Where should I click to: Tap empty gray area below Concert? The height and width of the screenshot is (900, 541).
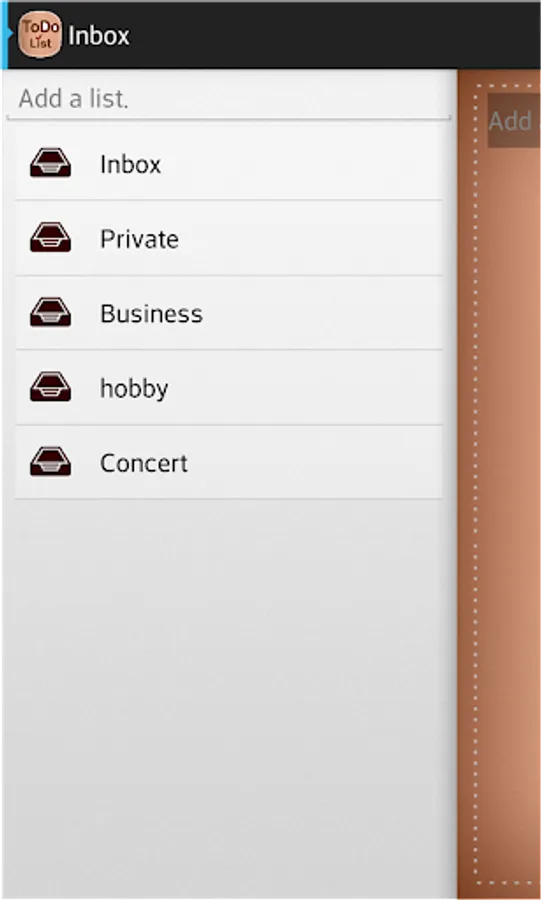coord(229,697)
